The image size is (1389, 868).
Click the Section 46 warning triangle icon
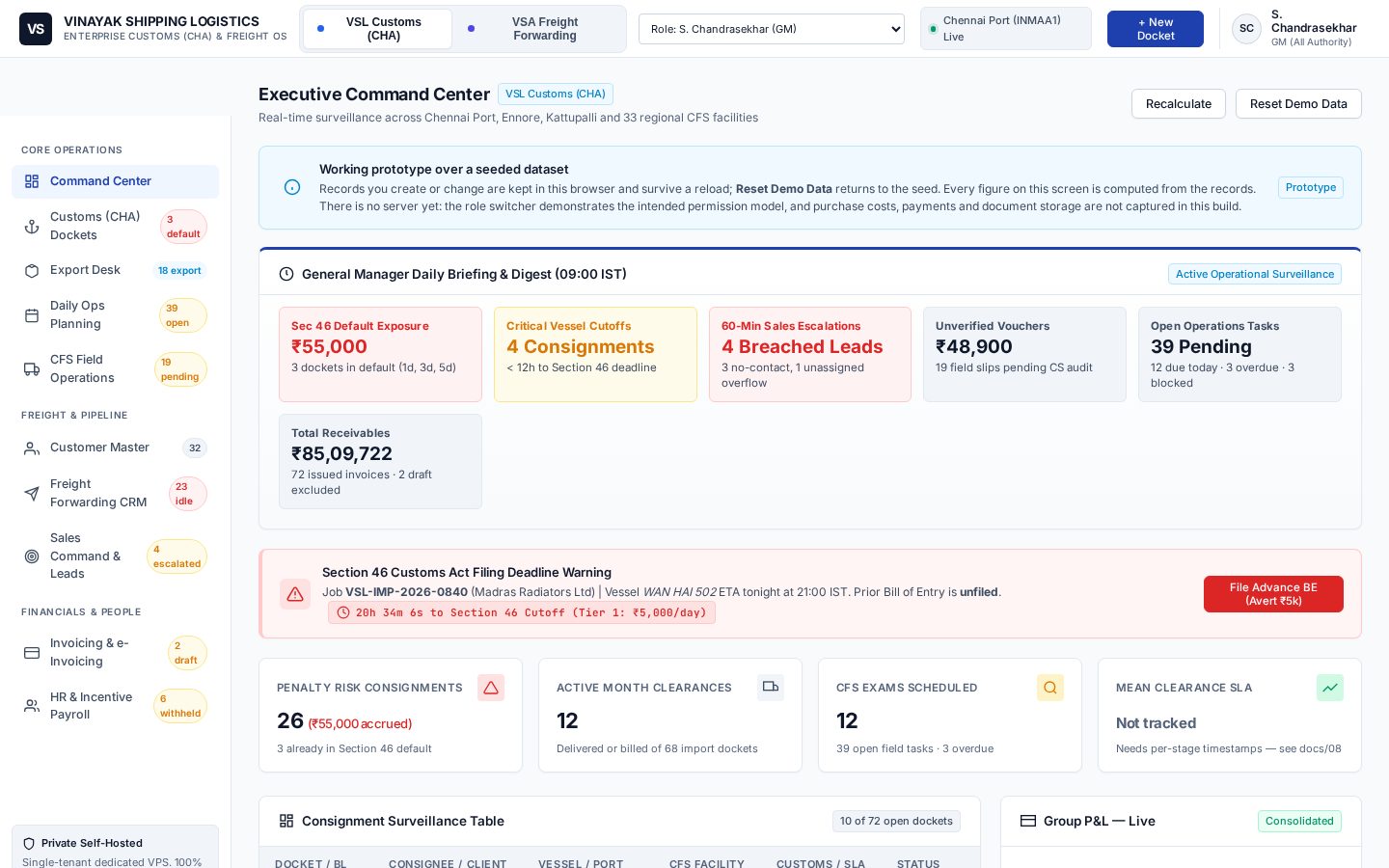point(295,594)
